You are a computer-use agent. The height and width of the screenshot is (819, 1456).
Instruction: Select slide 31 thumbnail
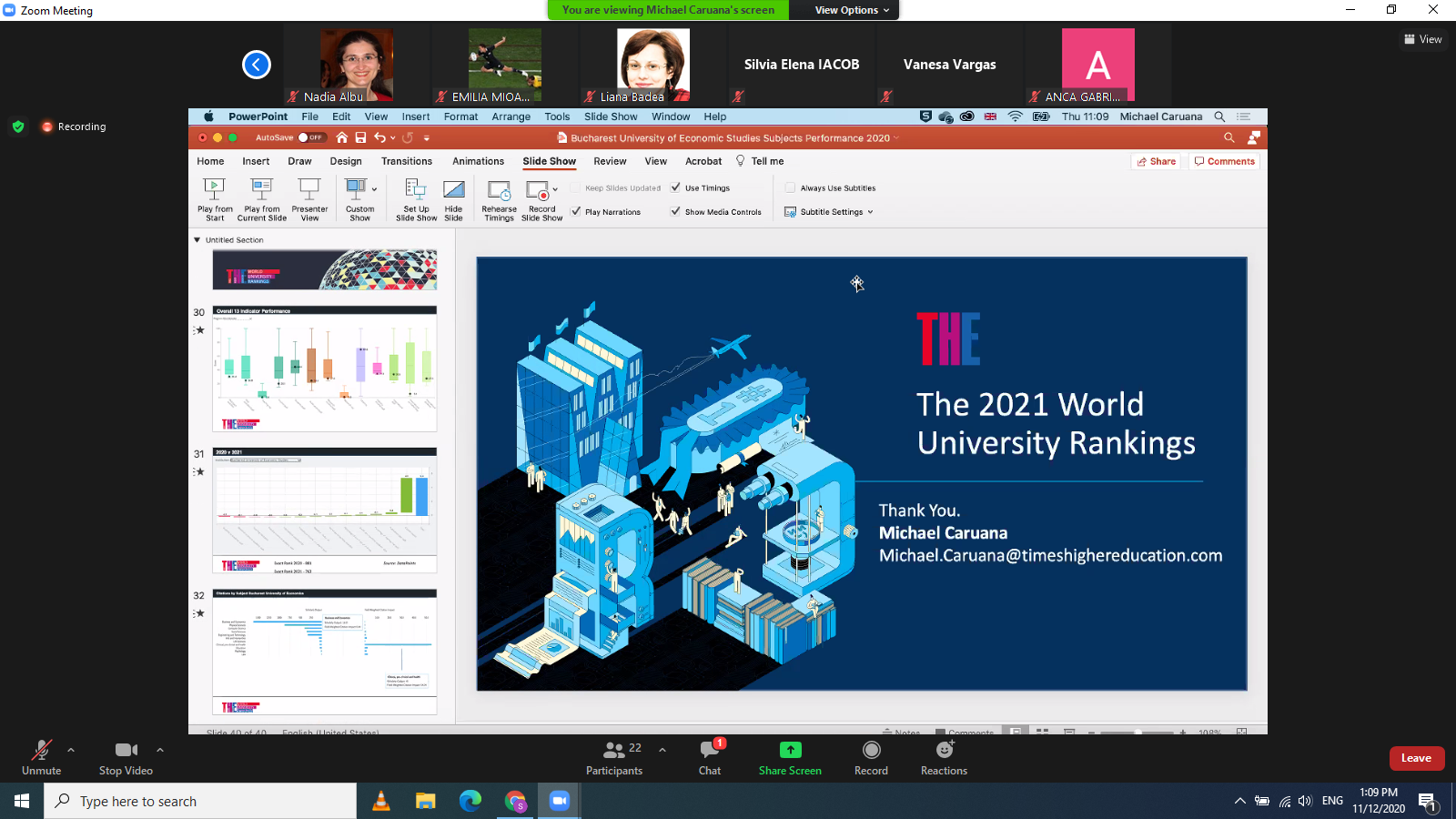coord(325,510)
